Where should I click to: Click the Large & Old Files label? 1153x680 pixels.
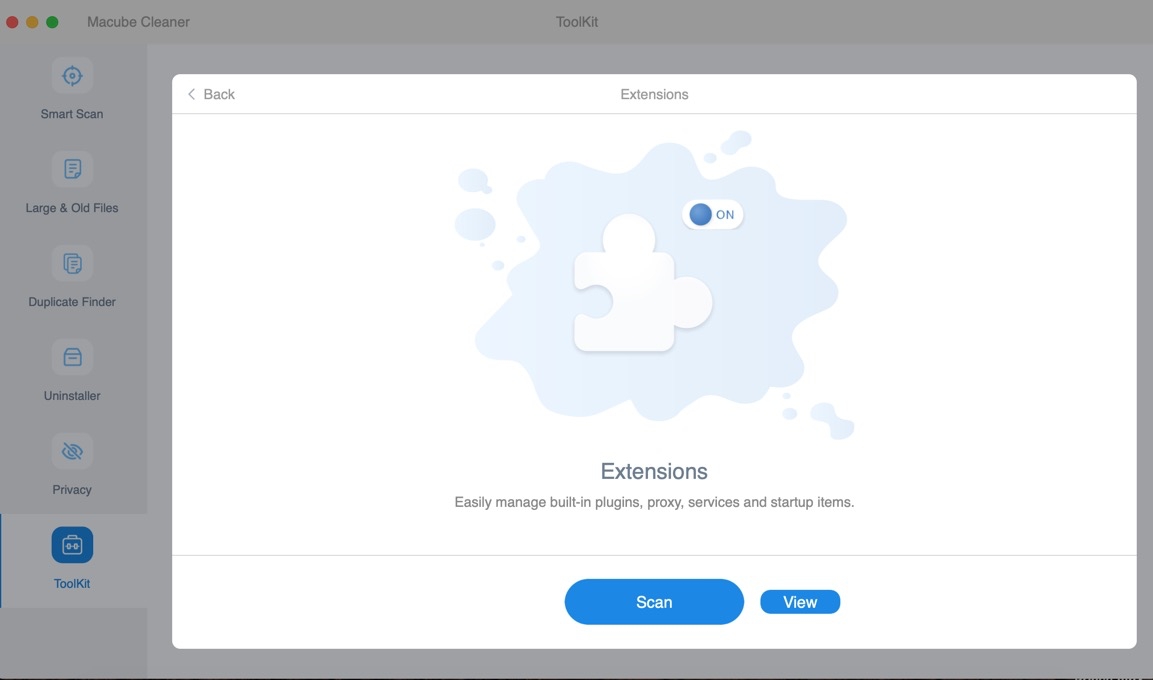click(72, 208)
